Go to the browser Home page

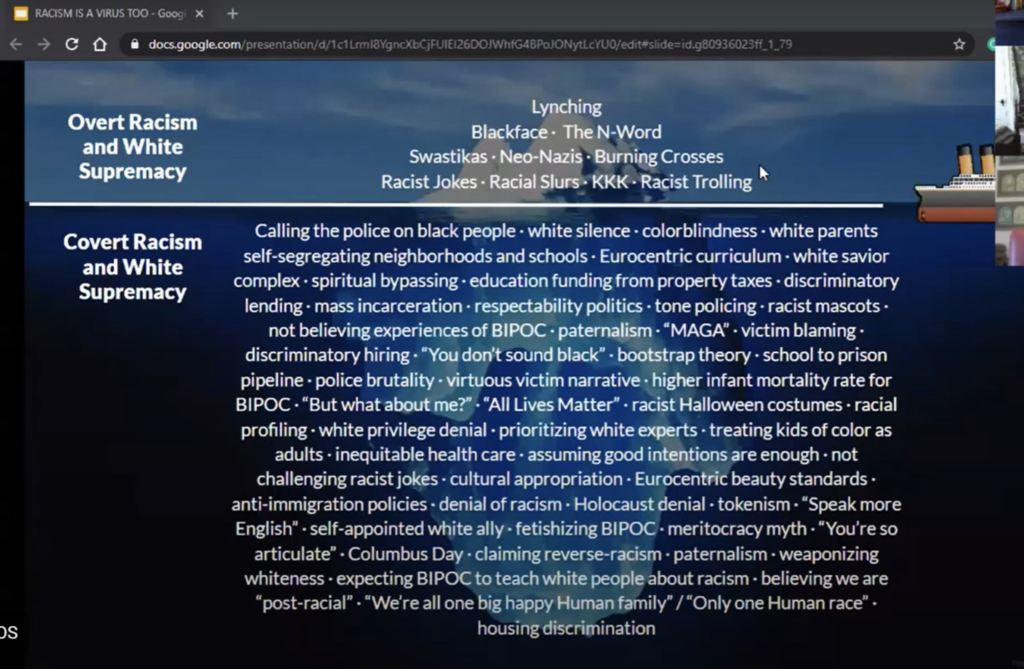click(x=100, y=44)
